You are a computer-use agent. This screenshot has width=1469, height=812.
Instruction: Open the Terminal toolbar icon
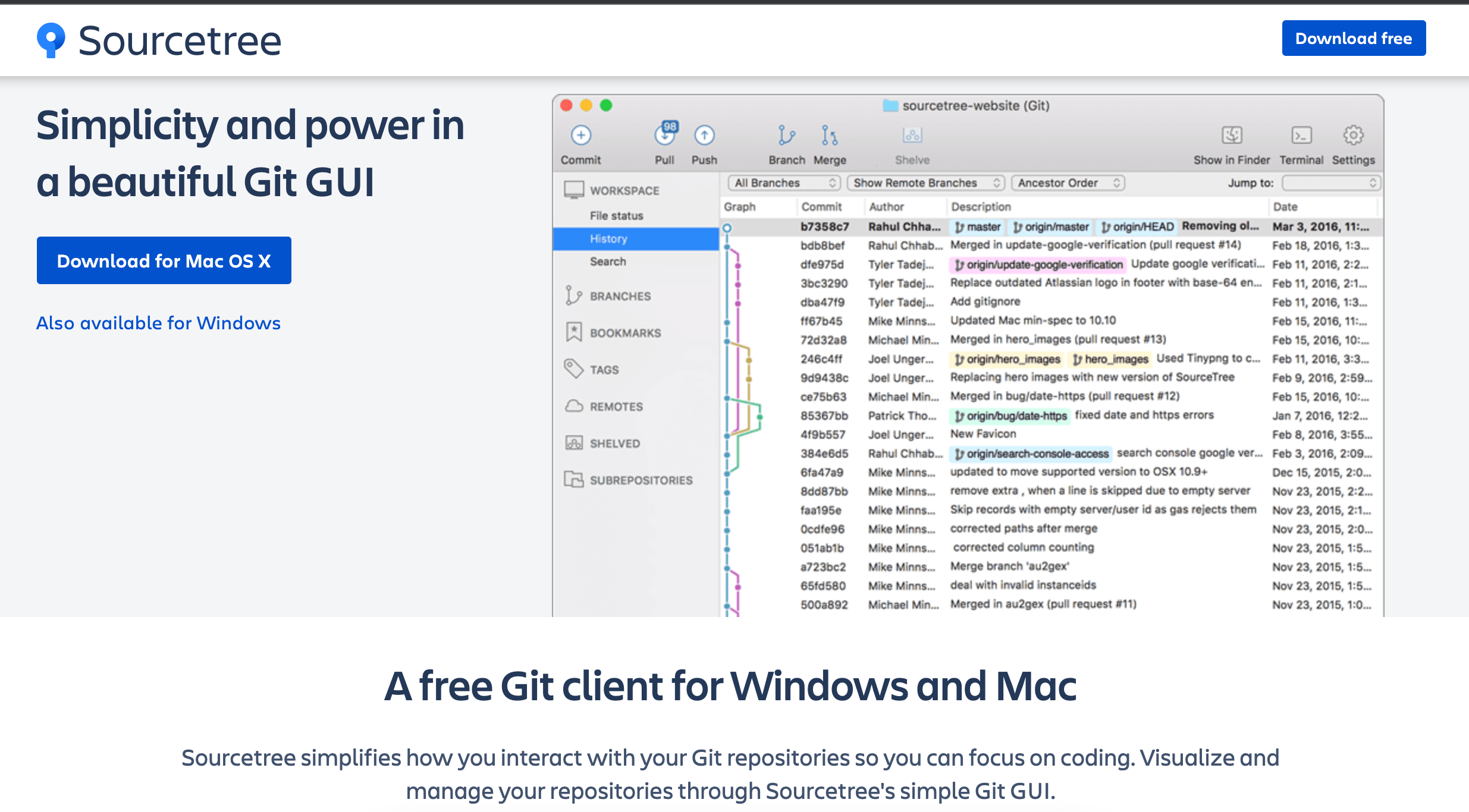coord(1301,136)
